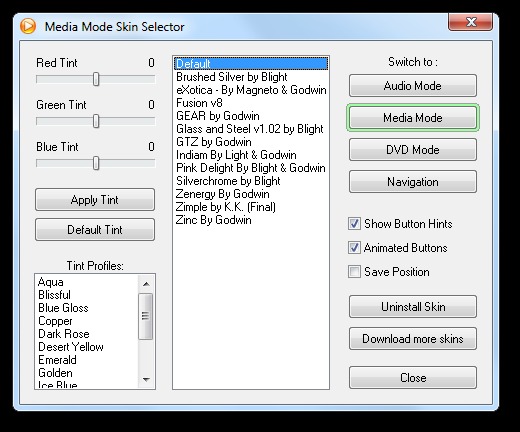Click the Red Tint slider handle
Screen dimensions: 520x432
[x=96, y=79]
